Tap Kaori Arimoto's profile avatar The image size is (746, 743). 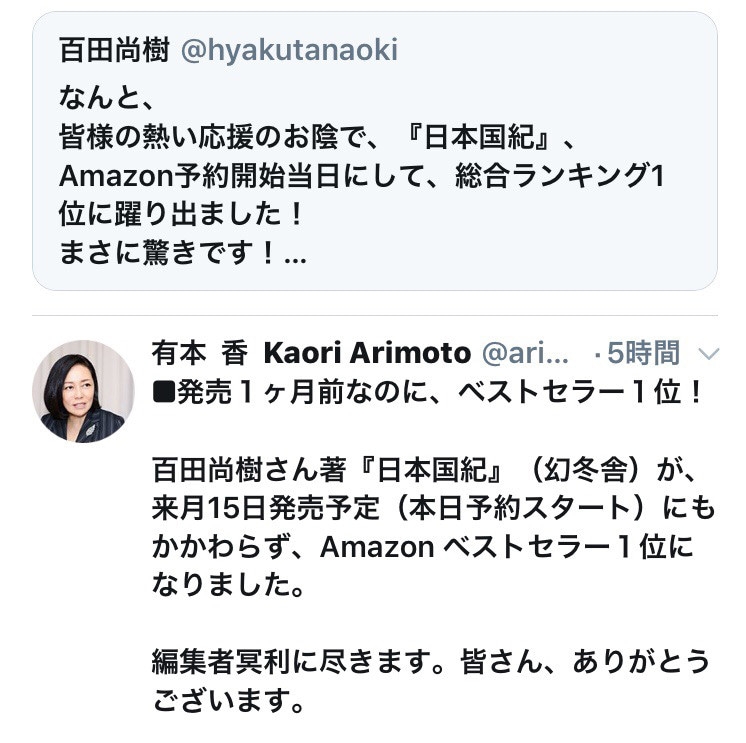click(x=83, y=391)
